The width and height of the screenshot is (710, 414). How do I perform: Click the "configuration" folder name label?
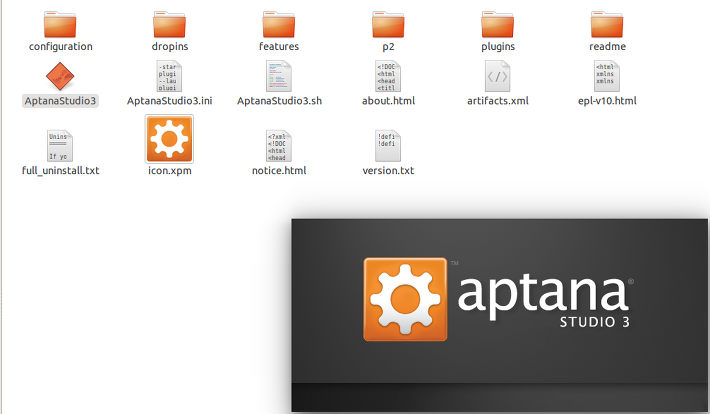(61, 46)
